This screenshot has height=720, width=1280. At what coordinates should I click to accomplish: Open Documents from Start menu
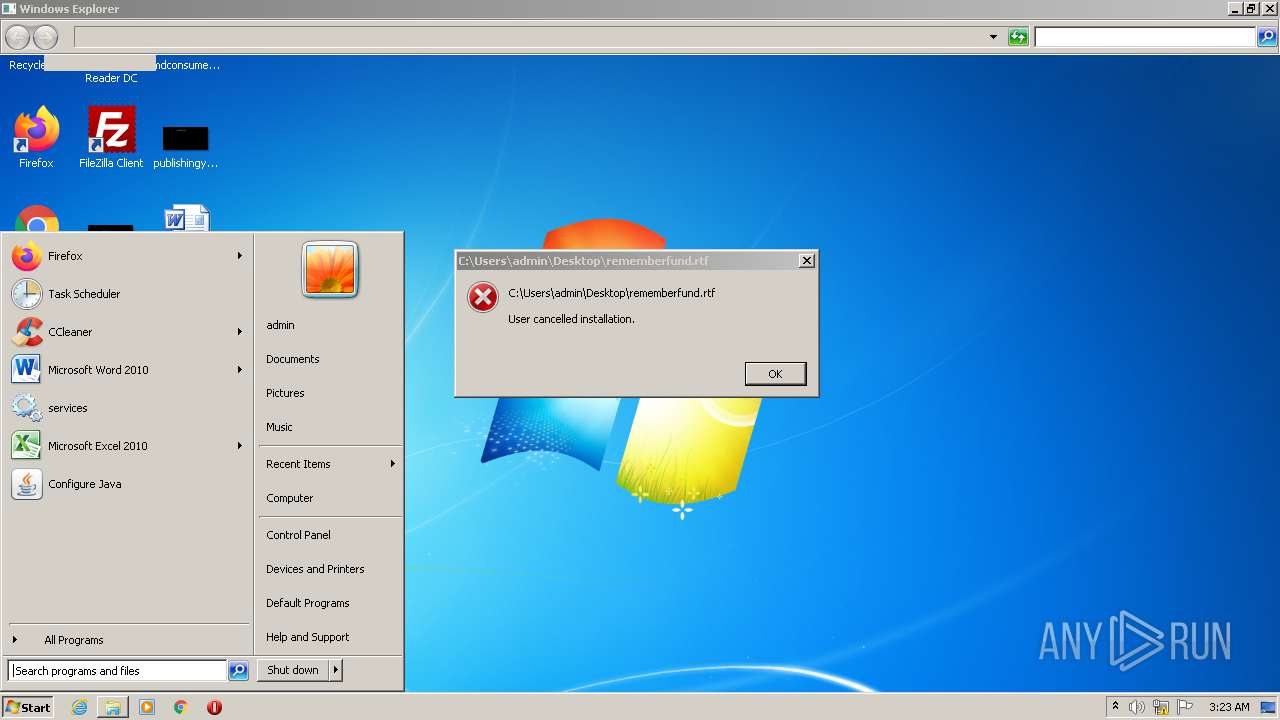click(293, 359)
